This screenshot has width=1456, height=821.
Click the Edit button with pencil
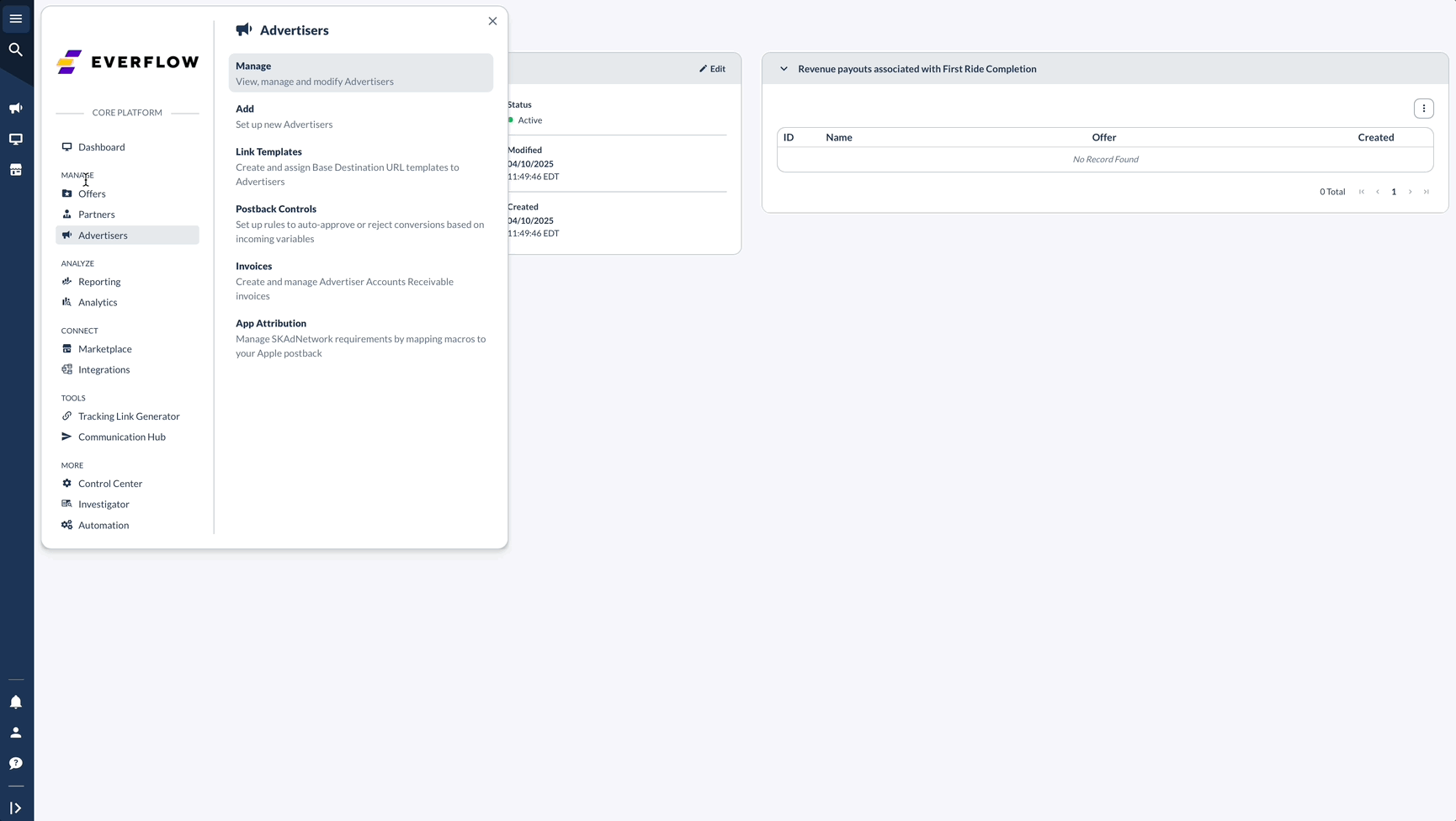coord(712,69)
